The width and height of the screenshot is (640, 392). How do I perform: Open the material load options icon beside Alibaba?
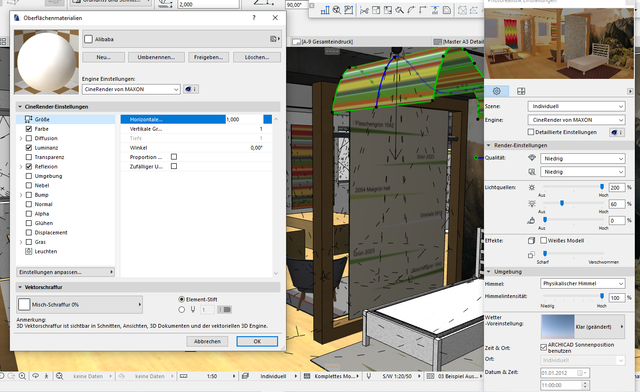click(275, 39)
